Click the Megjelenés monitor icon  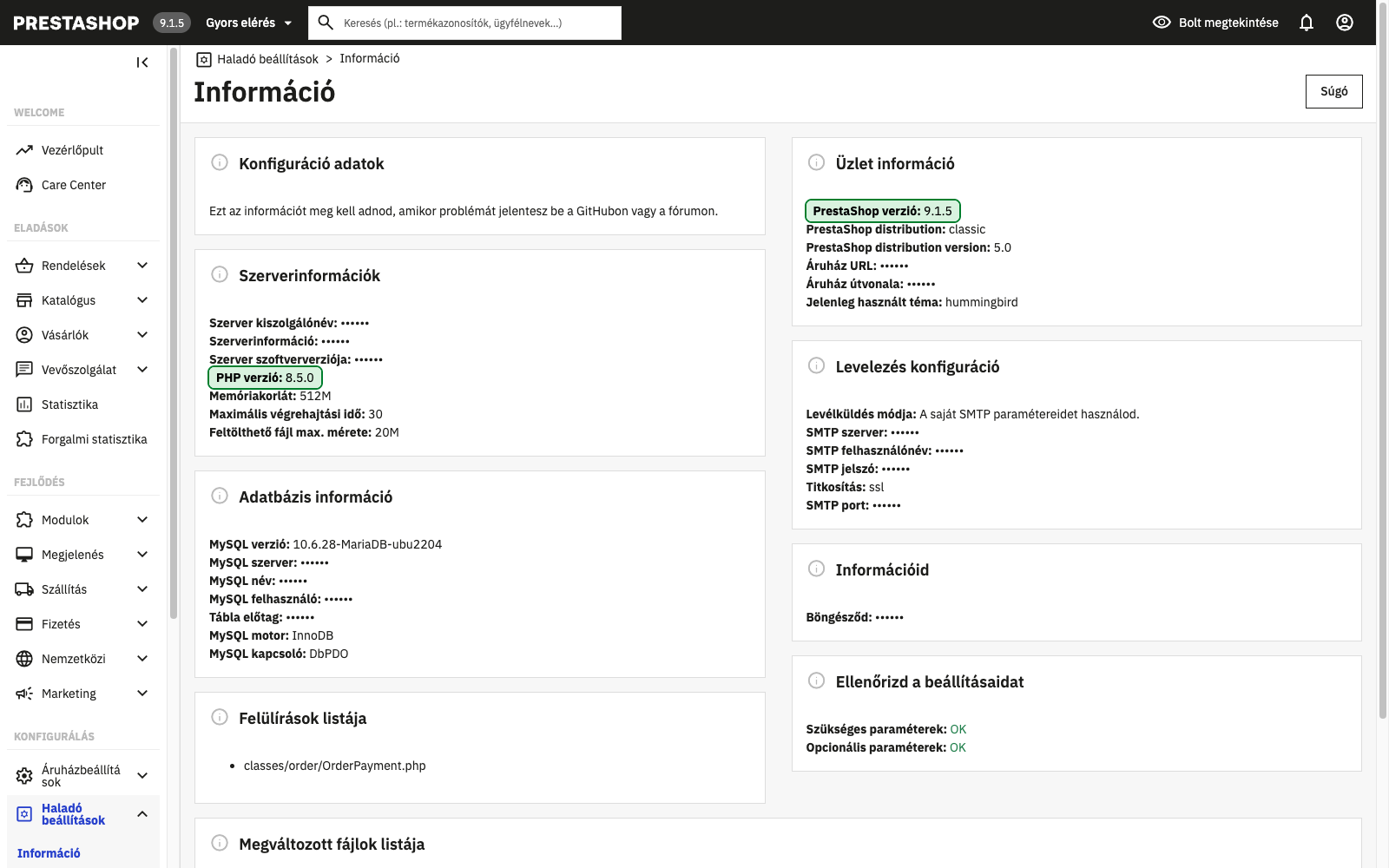point(24,555)
